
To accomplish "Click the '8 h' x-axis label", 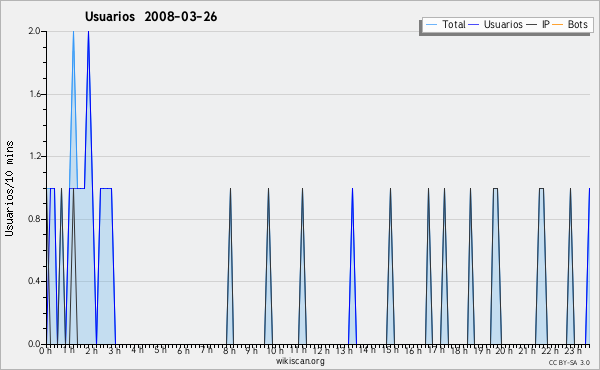I will click(x=229, y=350).
